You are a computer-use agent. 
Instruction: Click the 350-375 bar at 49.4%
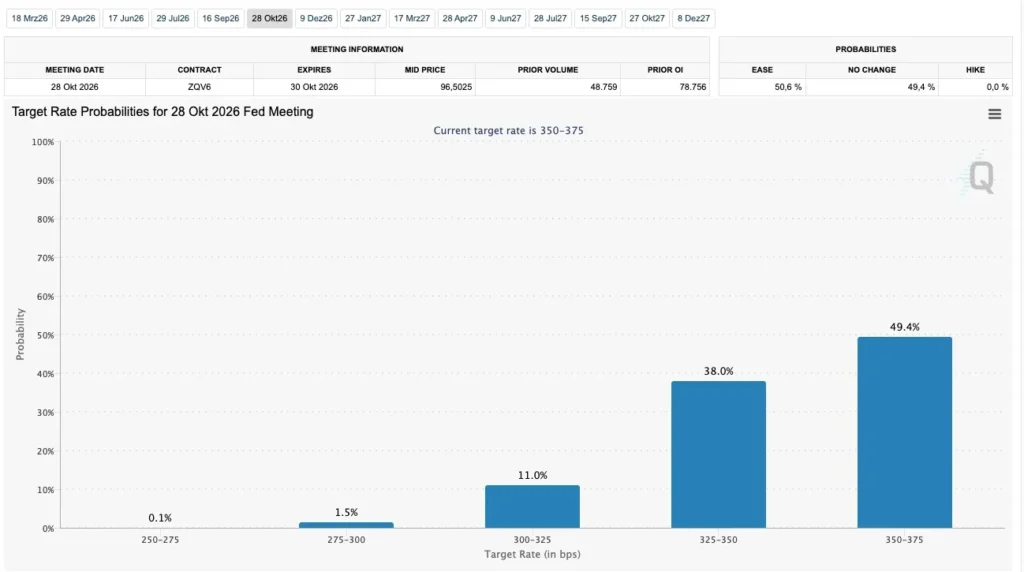pos(904,432)
